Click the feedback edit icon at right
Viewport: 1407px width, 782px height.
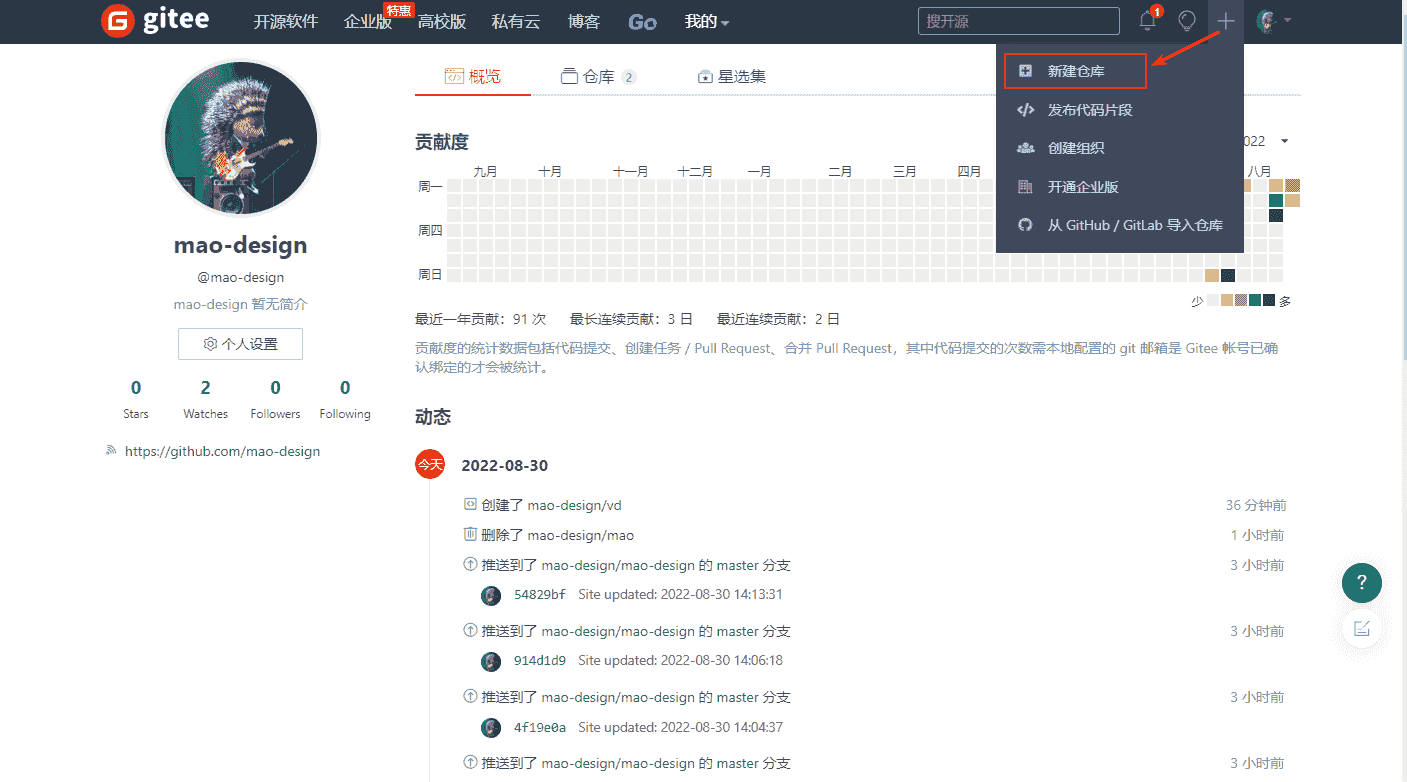click(x=1361, y=628)
